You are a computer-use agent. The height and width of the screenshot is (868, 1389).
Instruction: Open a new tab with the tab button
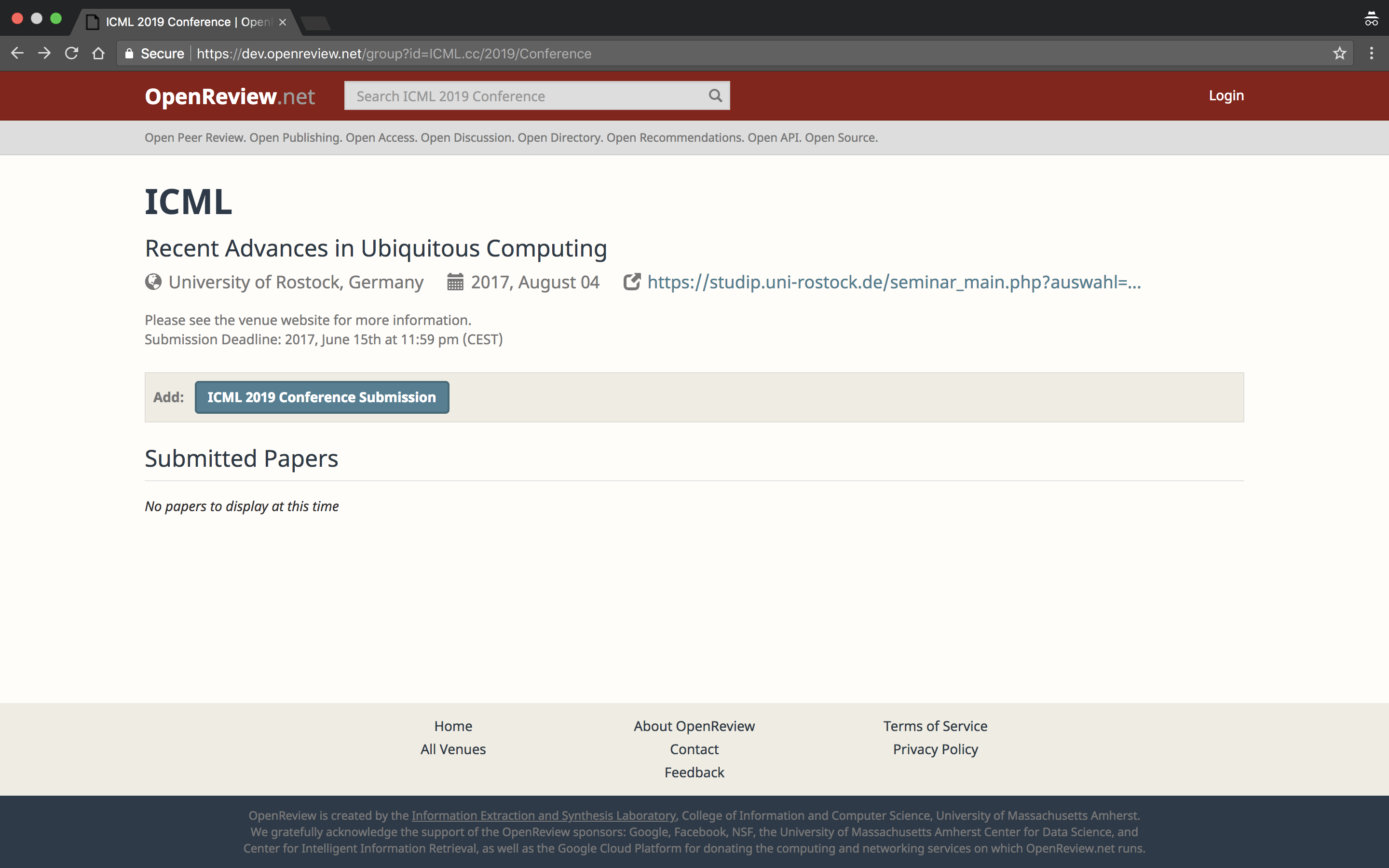[315, 23]
